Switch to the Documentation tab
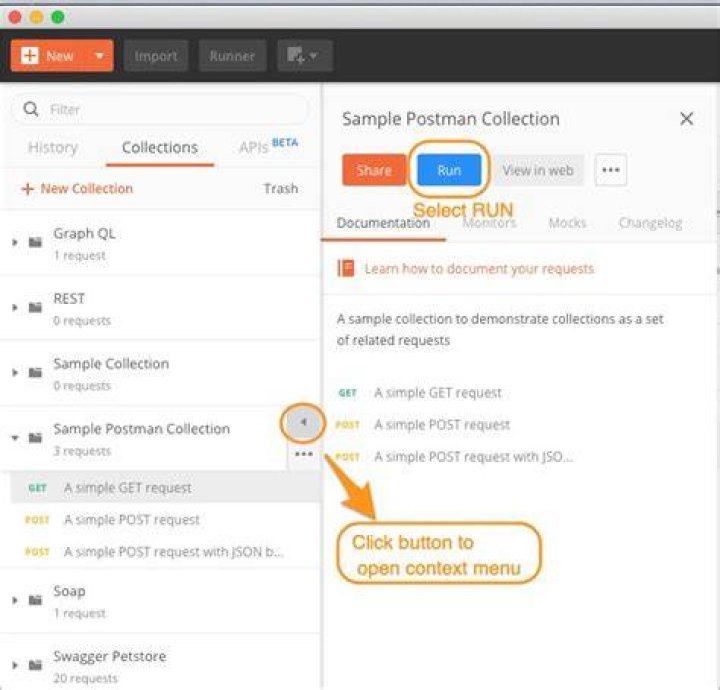This screenshot has height=690, width=720. pyautogui.click(x=383, y=223)
